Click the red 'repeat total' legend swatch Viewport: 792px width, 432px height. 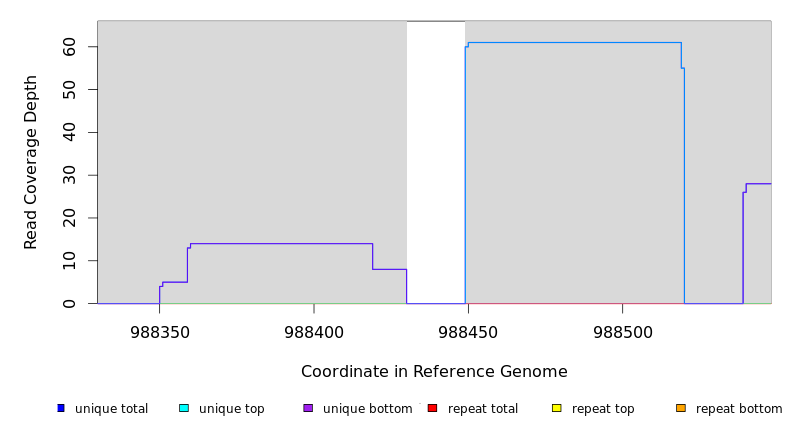click(x=432, y=408)
